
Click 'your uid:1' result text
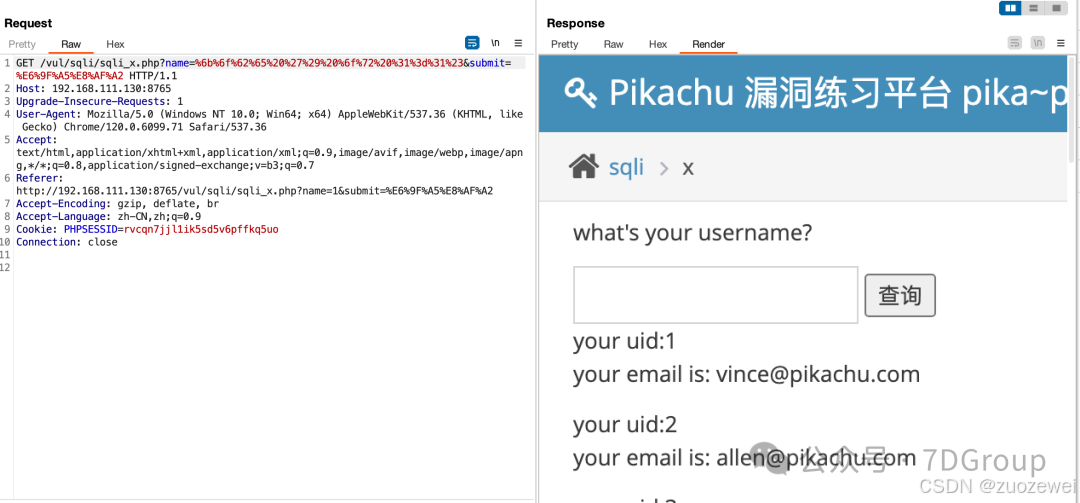pos(625,342)
